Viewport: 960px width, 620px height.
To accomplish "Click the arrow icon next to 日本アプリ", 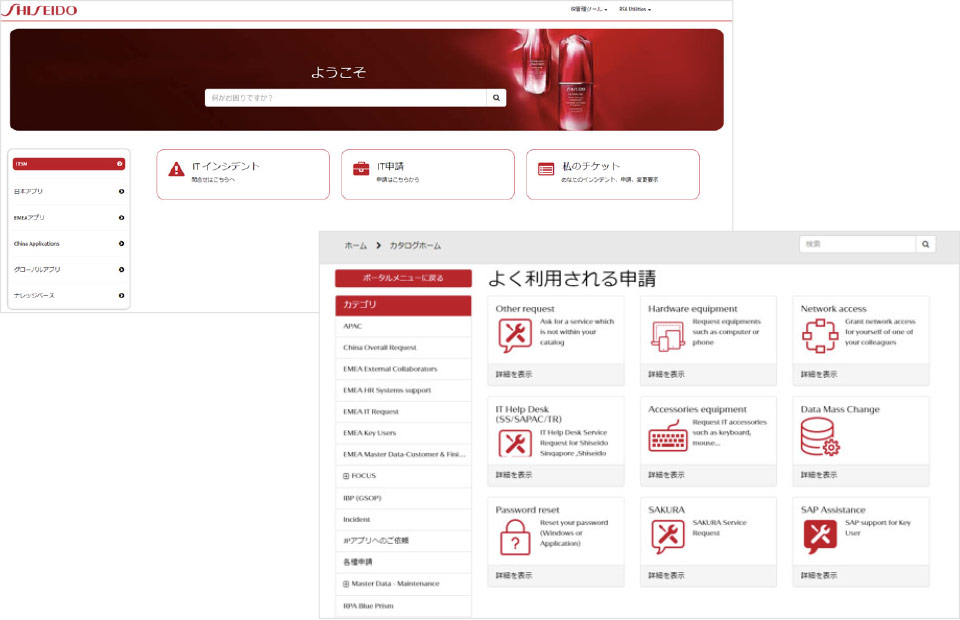I will click(x=121, y=192).
